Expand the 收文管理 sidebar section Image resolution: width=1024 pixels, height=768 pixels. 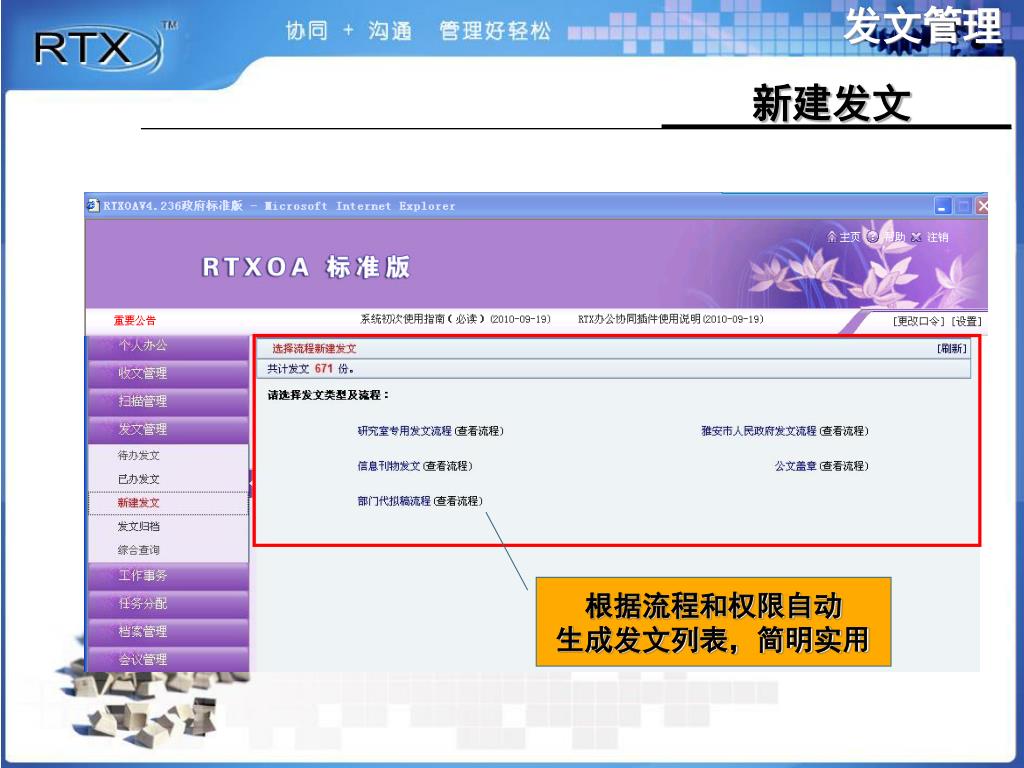click(x=143, y=373)
